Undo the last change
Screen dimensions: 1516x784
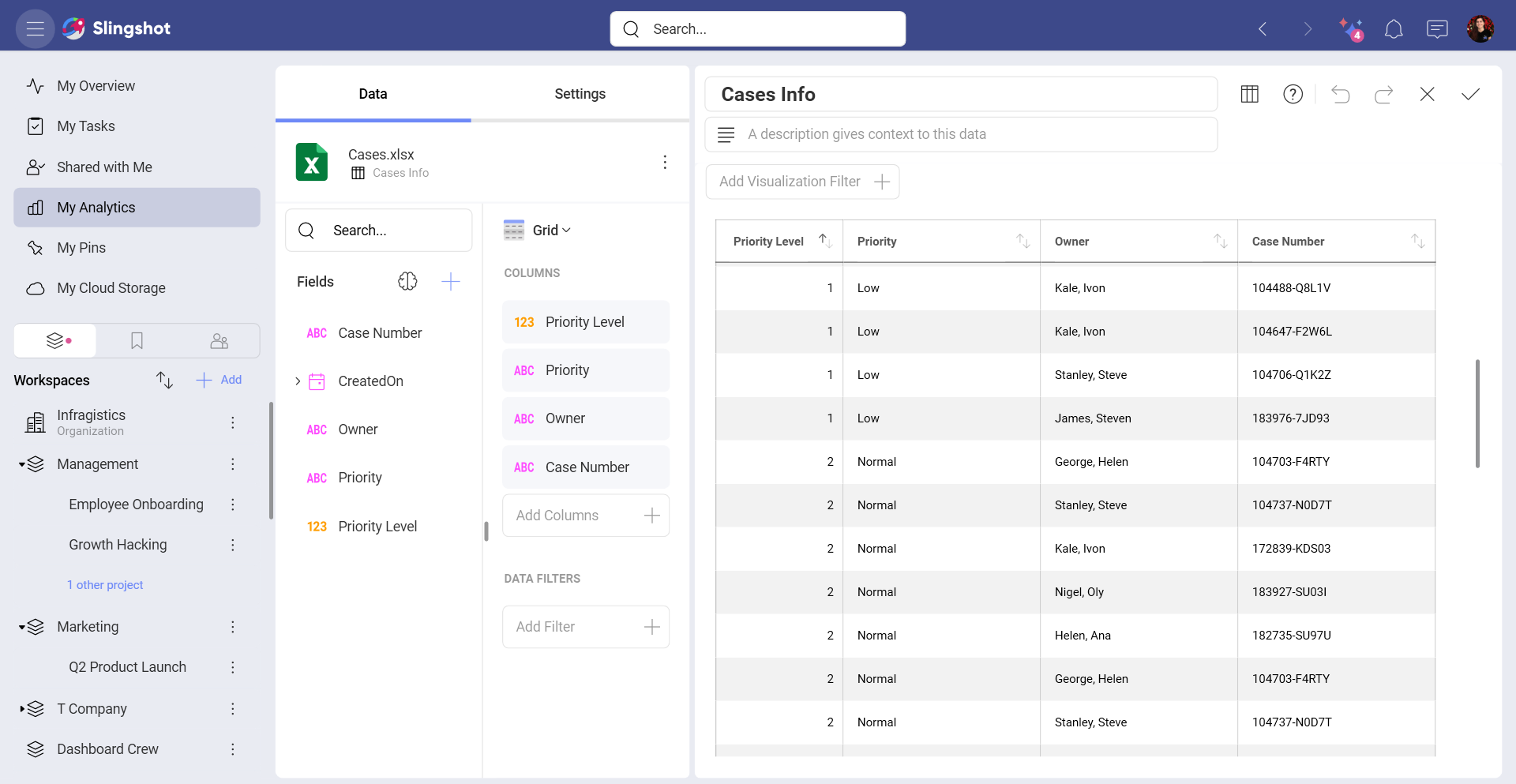click(x=1341, y=94)
